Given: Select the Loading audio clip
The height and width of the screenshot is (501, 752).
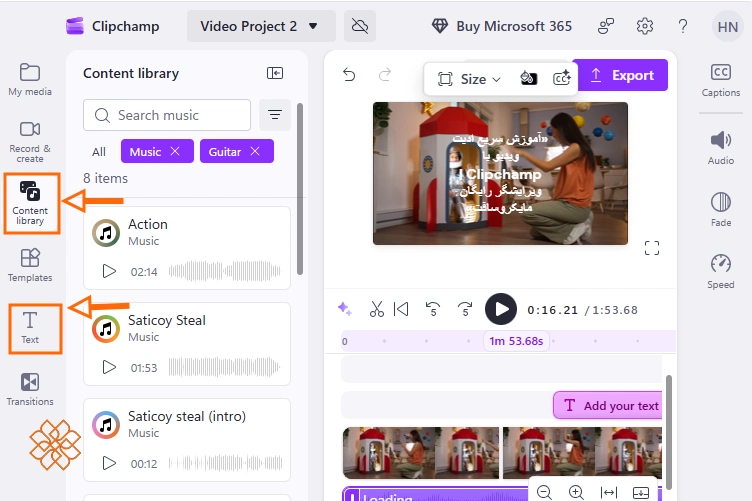Looking at the screenshot, I should [x=435, y=495].
